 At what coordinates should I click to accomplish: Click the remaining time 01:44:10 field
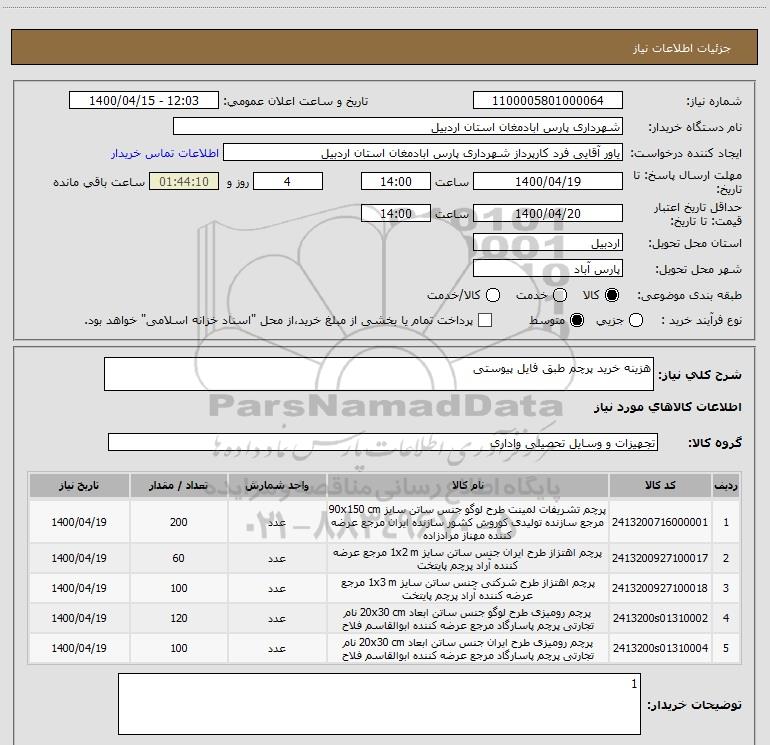coord(184,182)
